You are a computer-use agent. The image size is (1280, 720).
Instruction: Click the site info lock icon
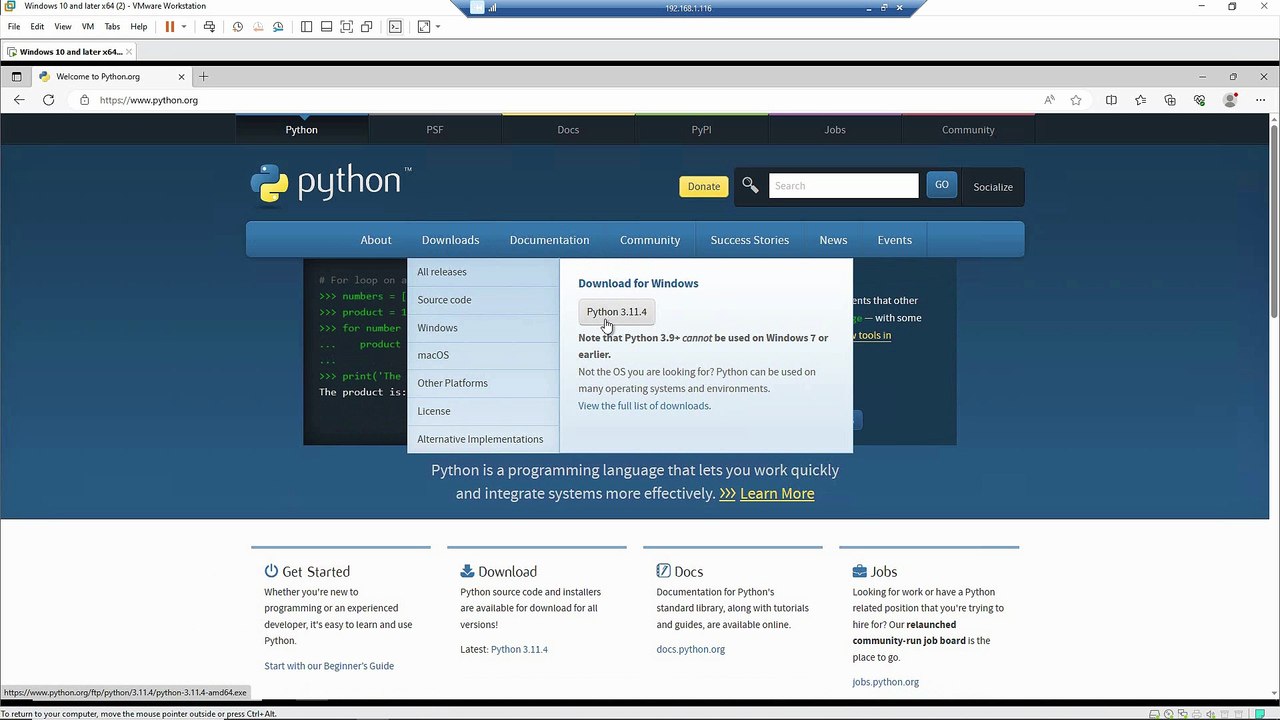click(84, 100)
